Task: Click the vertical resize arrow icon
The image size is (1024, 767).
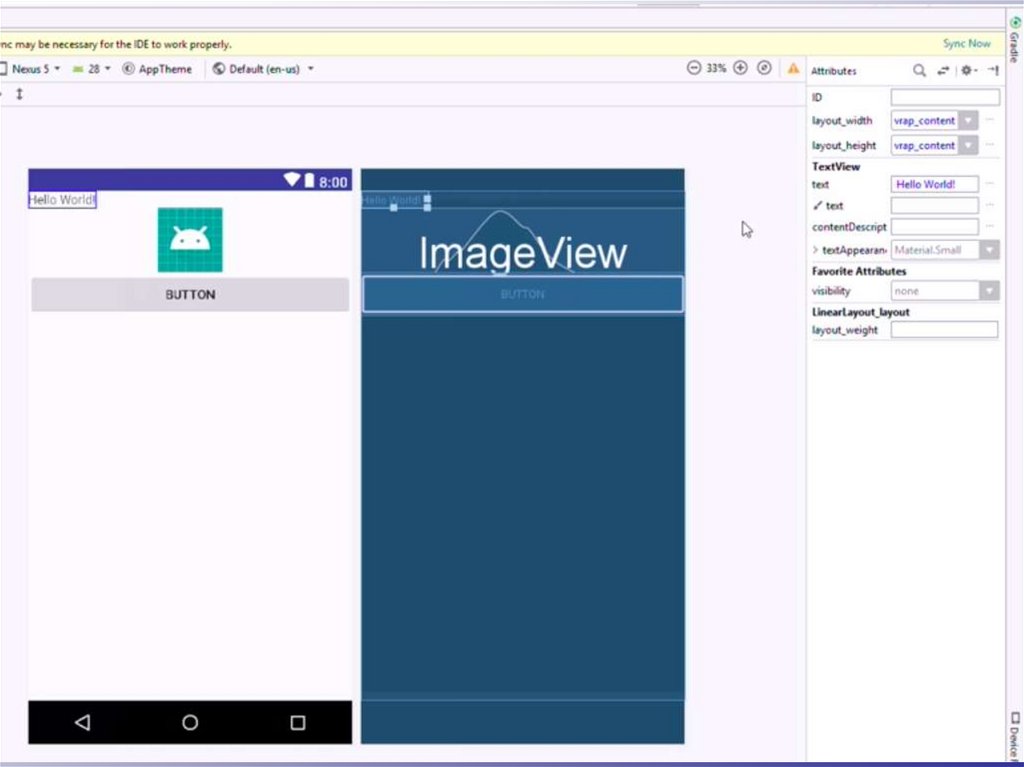Action: tap(19, 93)
